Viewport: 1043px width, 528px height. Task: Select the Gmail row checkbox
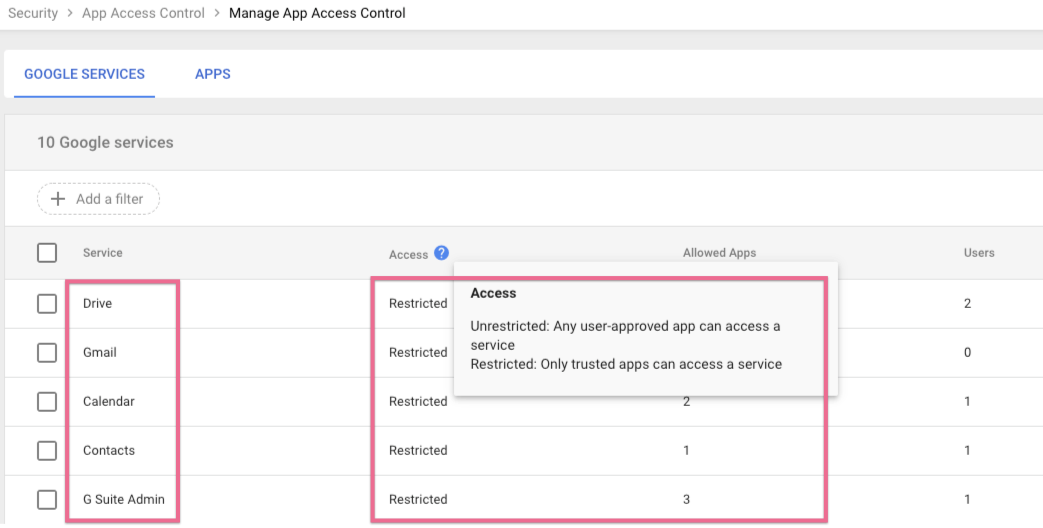coord(47,352)
